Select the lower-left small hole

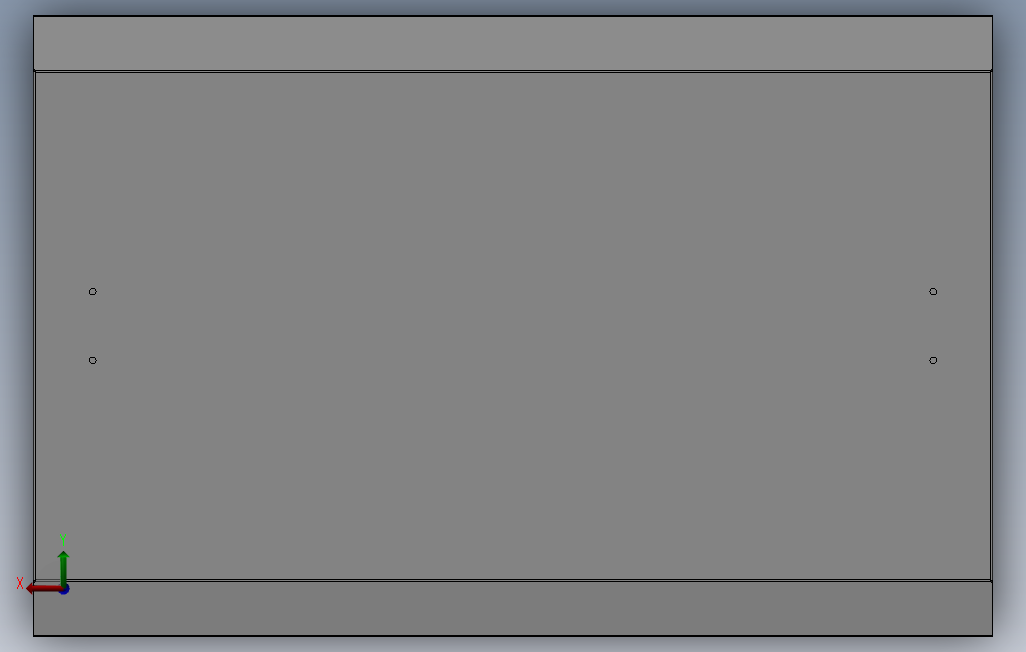(92, 360)
